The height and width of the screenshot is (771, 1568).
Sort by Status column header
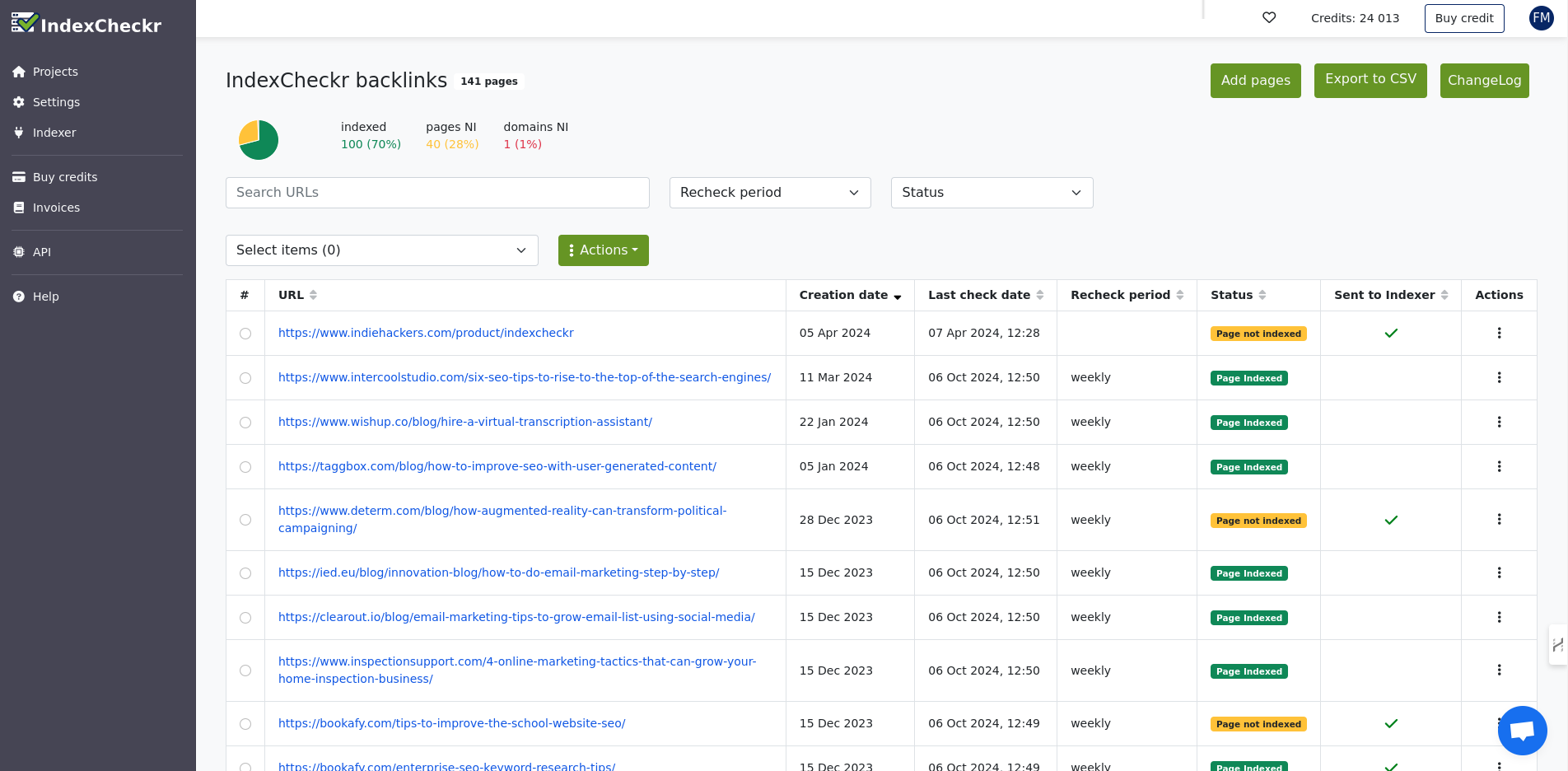[x=1238, y=295]
